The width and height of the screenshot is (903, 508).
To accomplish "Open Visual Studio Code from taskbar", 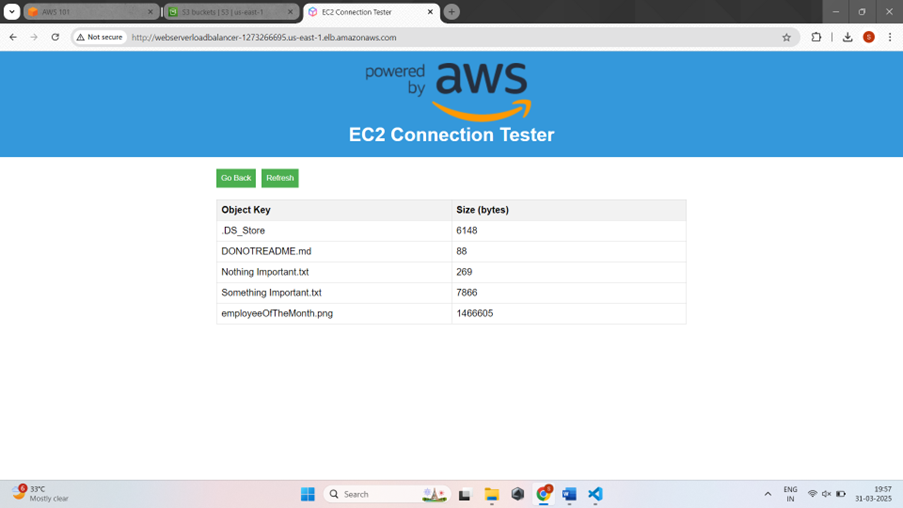I will pyautogui.click(x=595, y=494).
